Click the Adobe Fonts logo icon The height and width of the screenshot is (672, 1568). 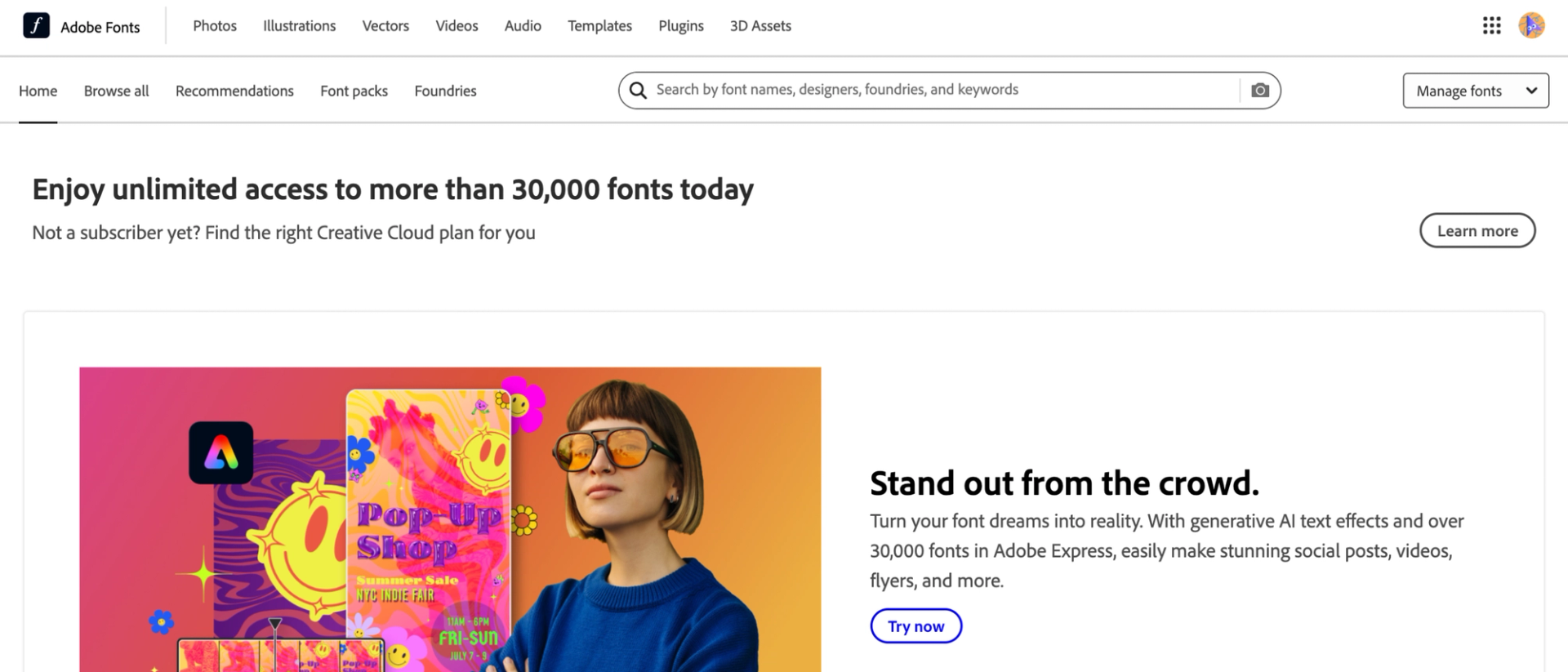36,26
